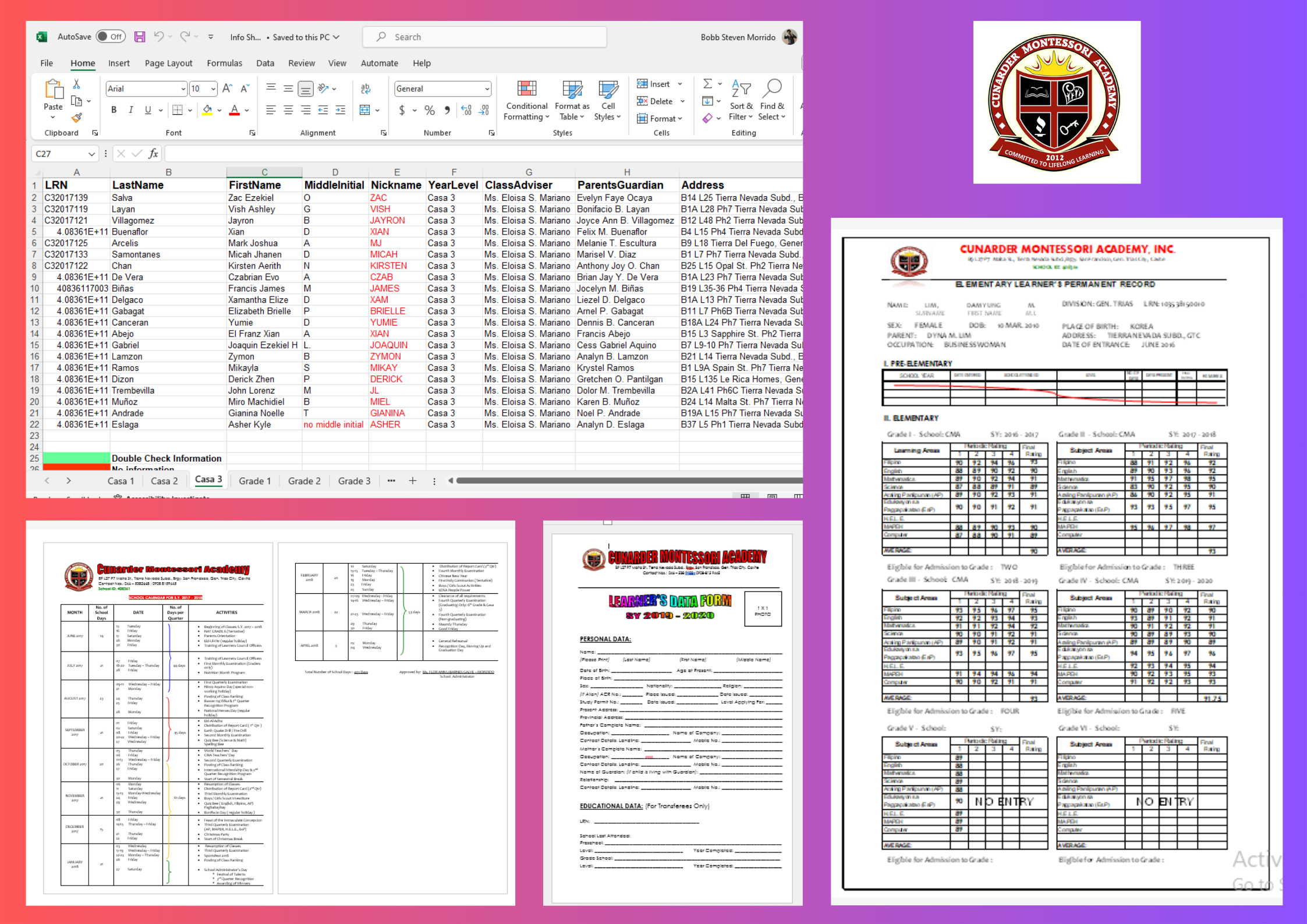The width and height of the screenshot is (1307, 924).
Task: Open the Arial font name dropdown
Action: pyautogui.click(x=183, y=89)
